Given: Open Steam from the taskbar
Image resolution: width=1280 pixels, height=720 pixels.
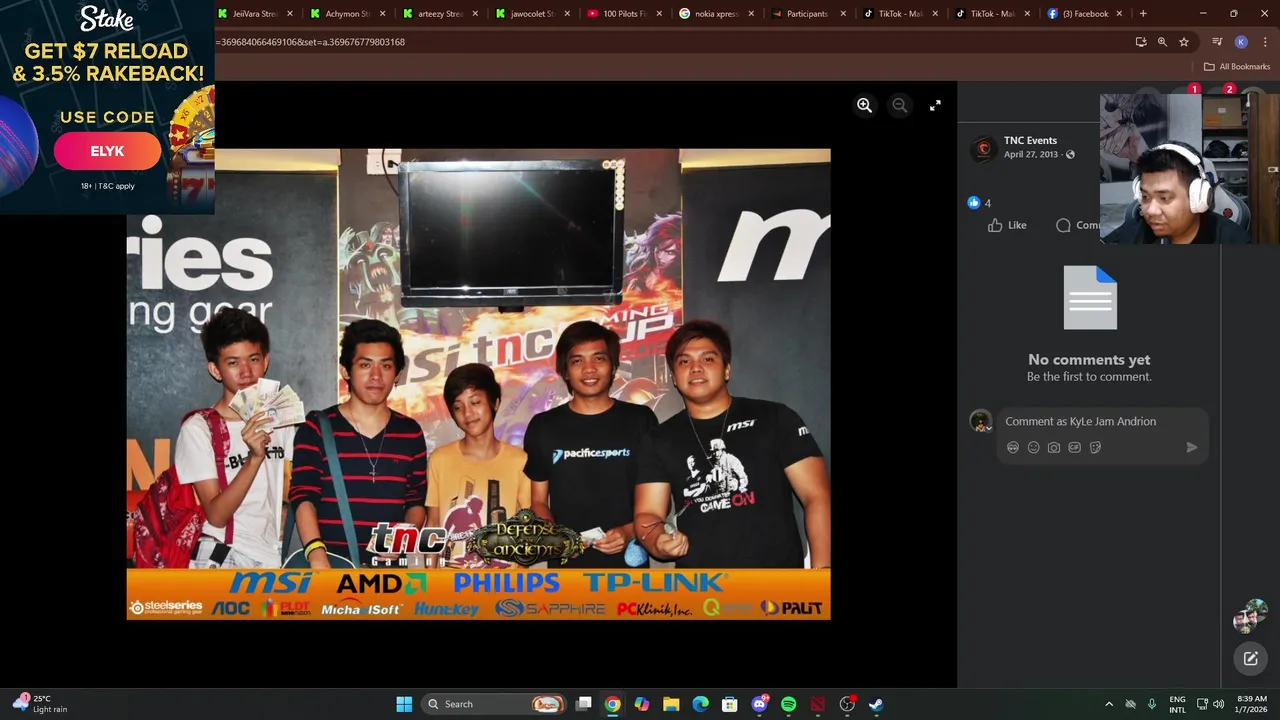Looking at the screenshot, I should 876,704.
